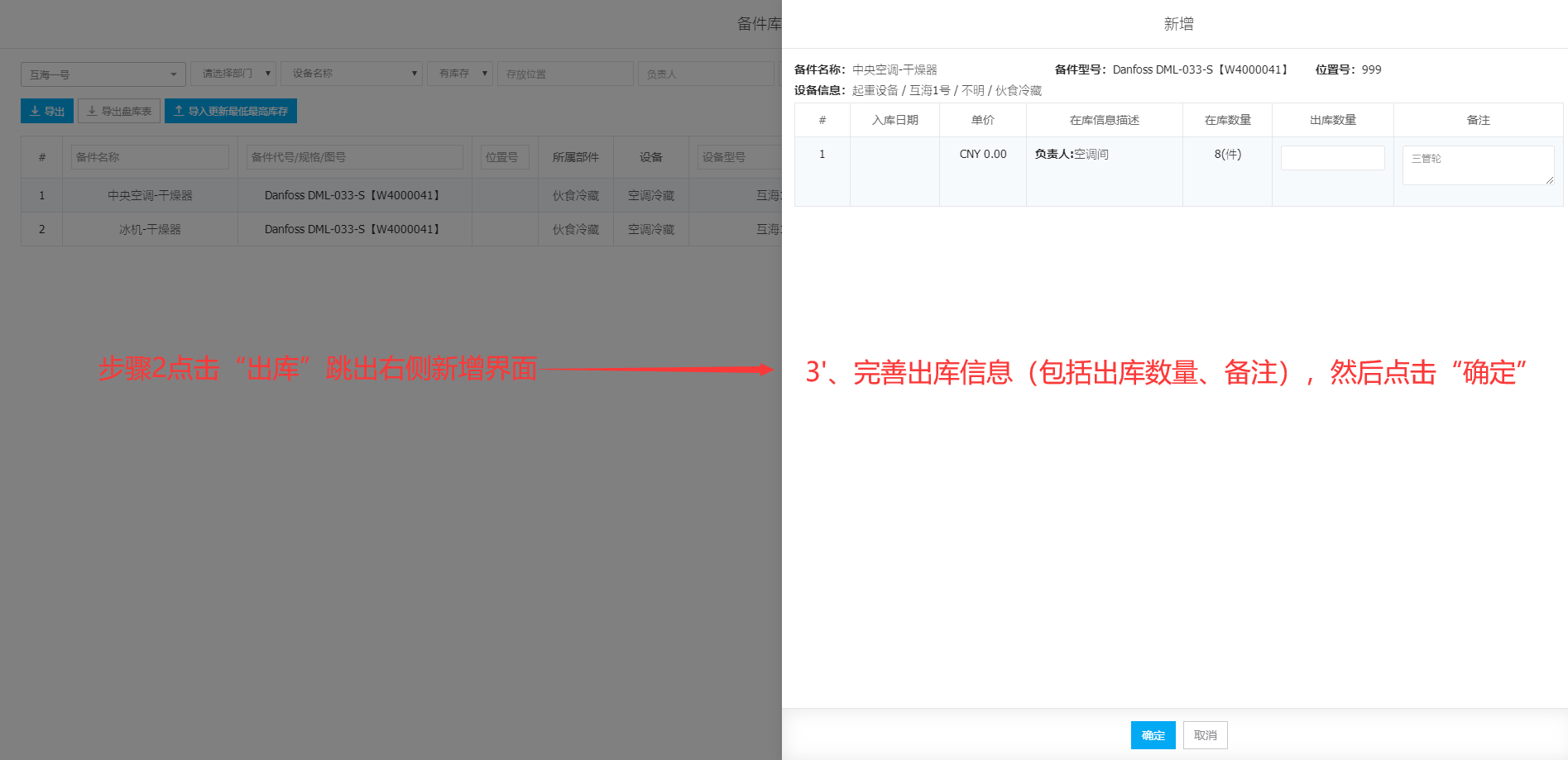1568x760 pixels.
Task: Click 空调冷藏 in the 中央空调-干燥器 row
Action: [651, 195]
